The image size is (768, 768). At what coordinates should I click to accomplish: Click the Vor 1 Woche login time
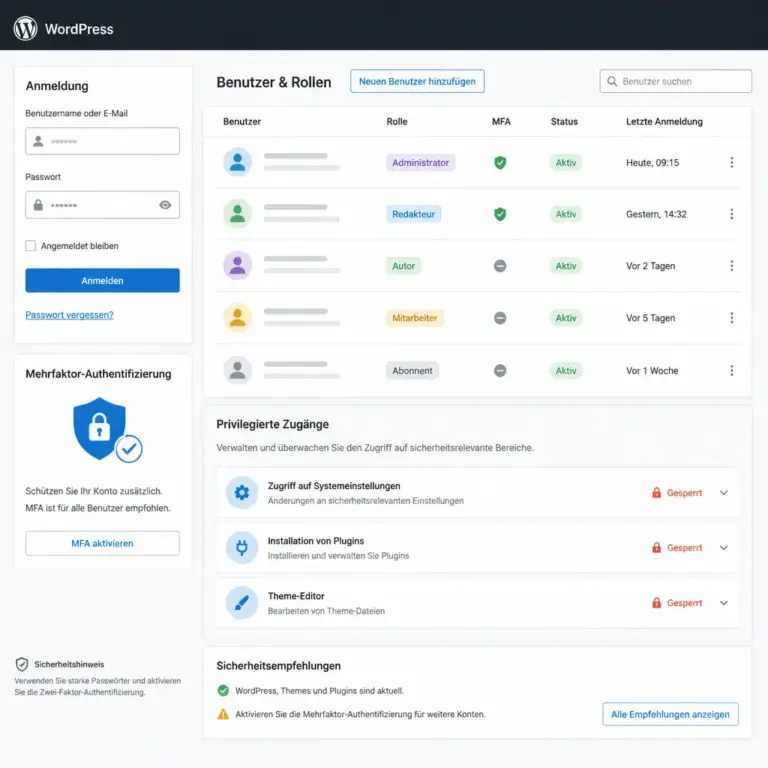[x=652, y=371]
